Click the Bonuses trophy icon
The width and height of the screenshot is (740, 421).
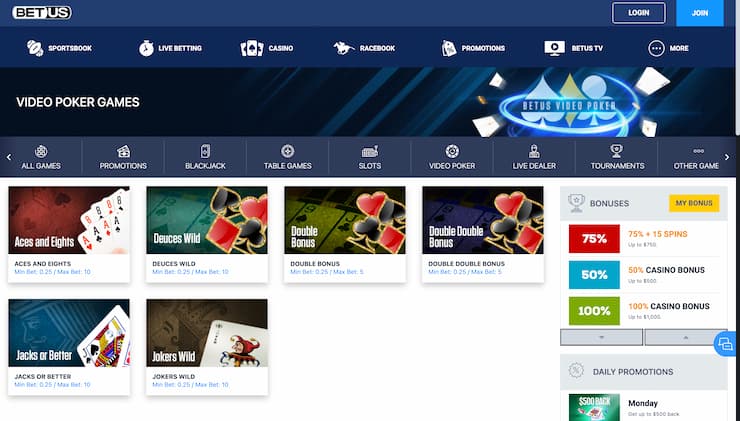[576, 203]
